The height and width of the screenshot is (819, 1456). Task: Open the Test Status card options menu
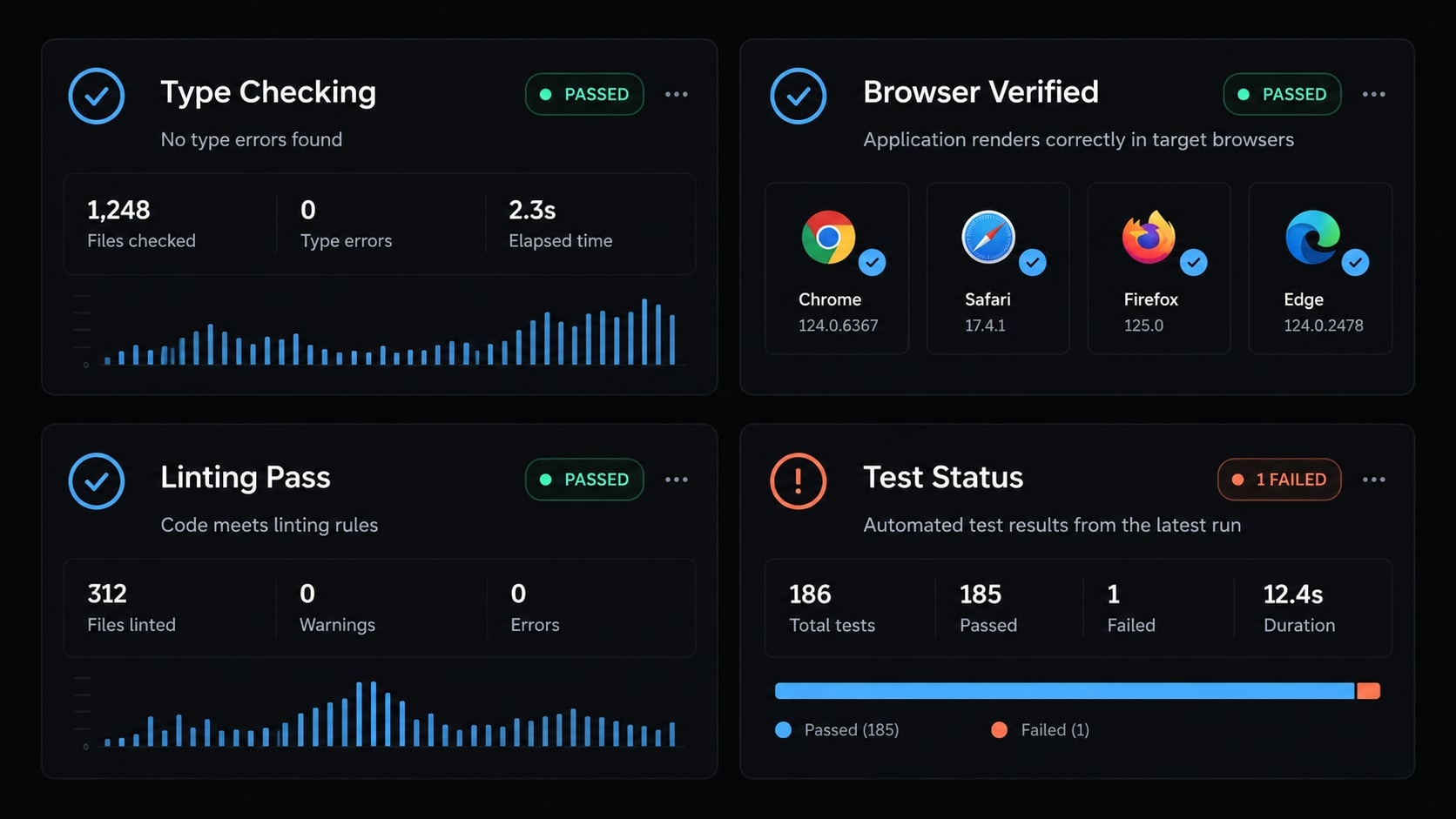pyautogui.click(x=1374, y=480)
